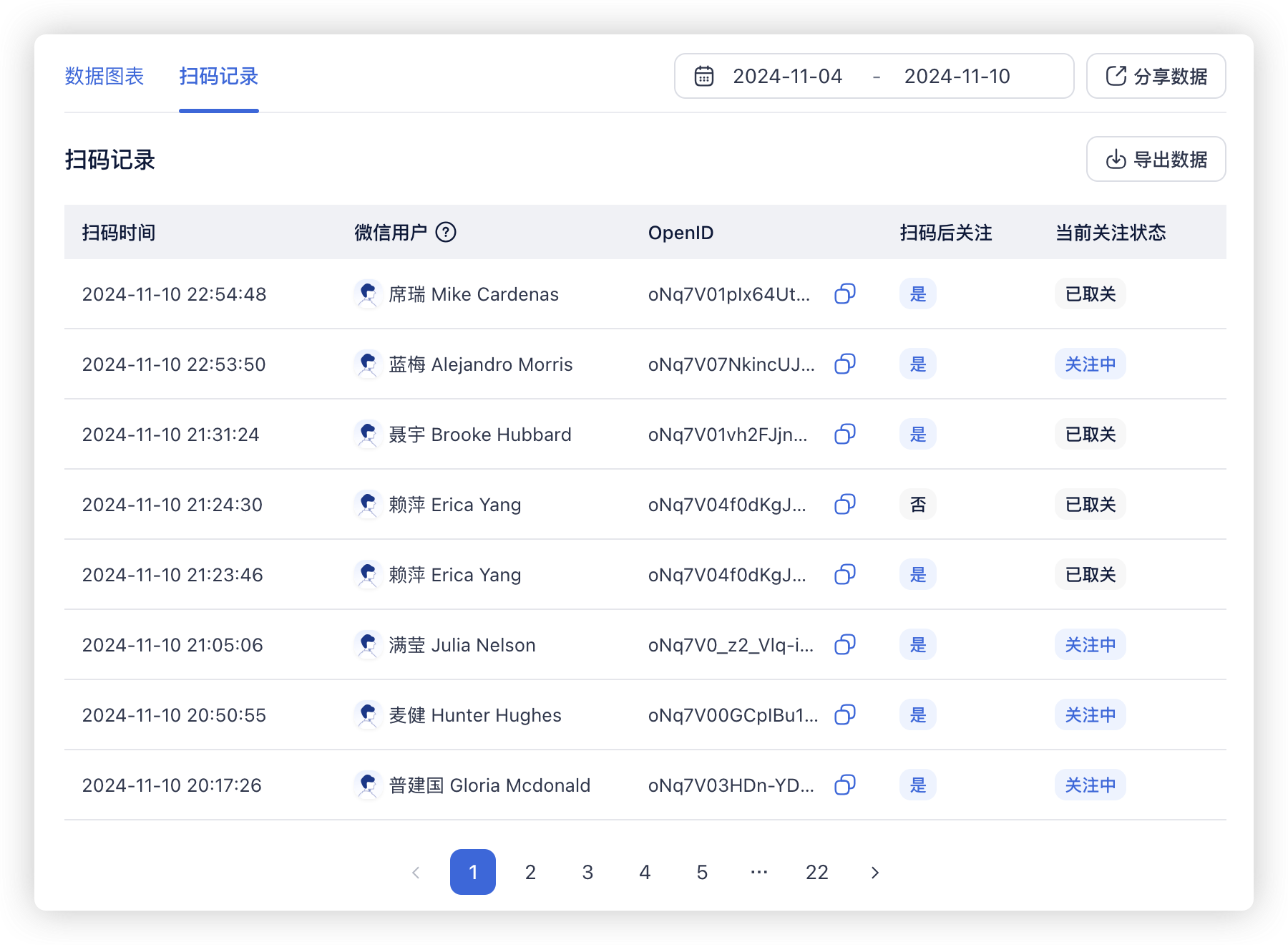
Task: Jump to last page 22
Action: [x=817, y=872]
